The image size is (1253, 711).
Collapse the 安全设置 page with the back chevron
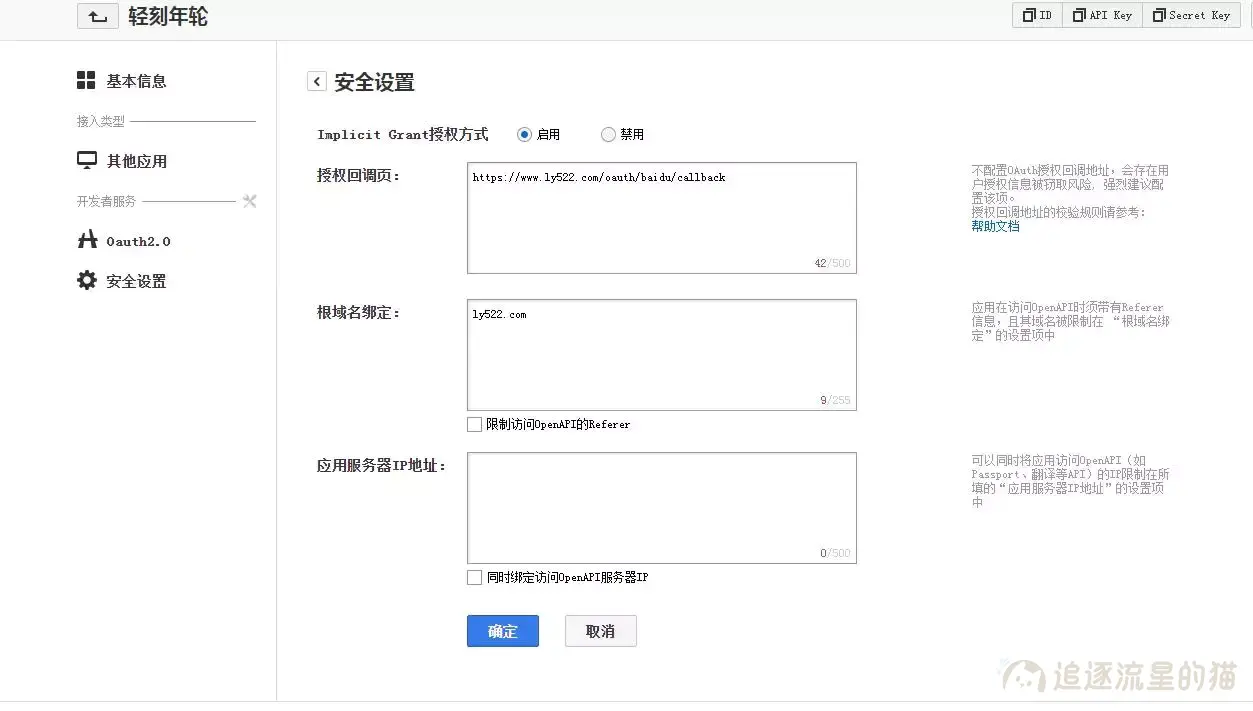[x=316, y=81]
